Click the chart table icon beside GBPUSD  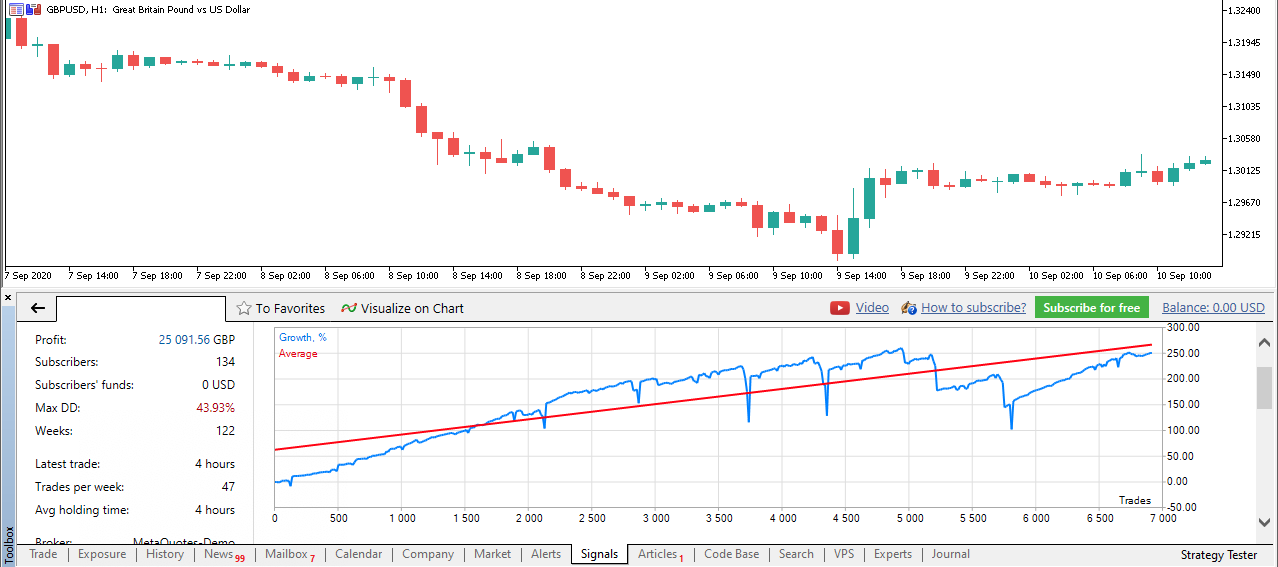(16, 9)
